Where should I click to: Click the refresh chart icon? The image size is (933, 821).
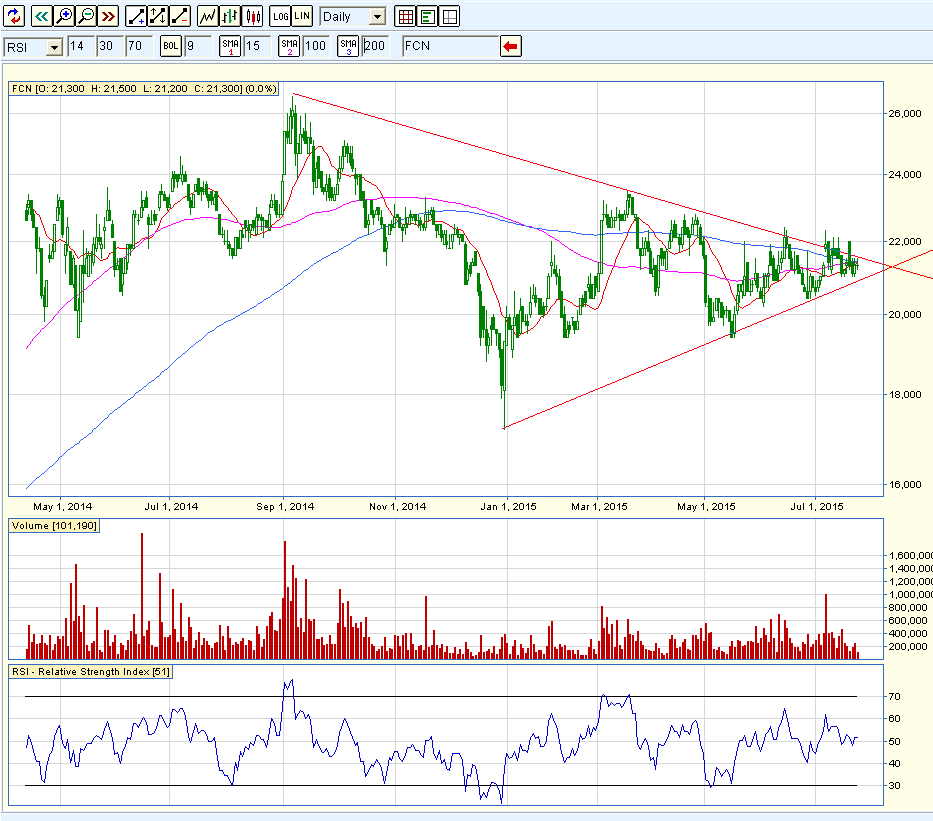(13, 16)
